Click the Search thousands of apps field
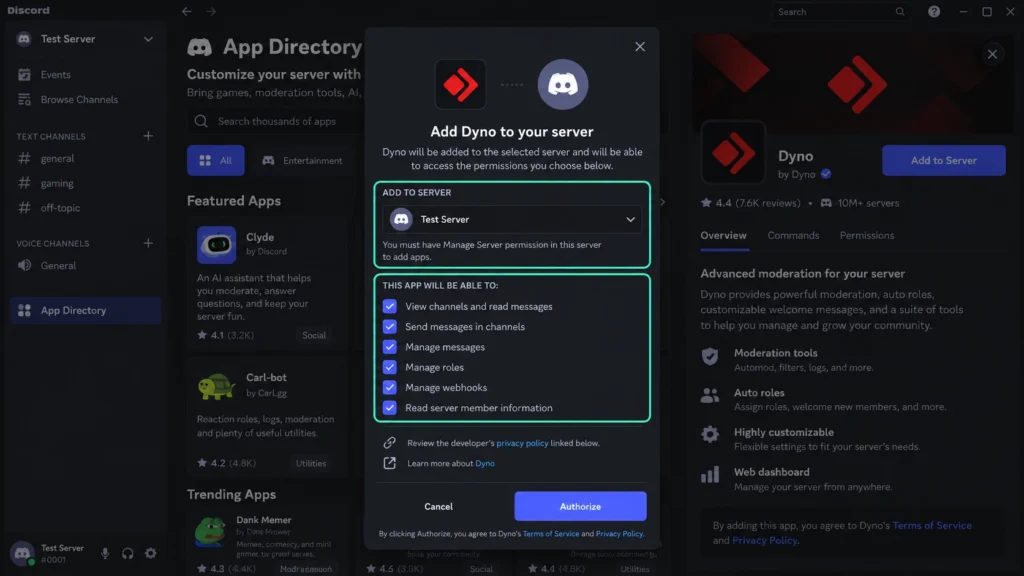The image size is (1024, 576). tap(276, 121)
